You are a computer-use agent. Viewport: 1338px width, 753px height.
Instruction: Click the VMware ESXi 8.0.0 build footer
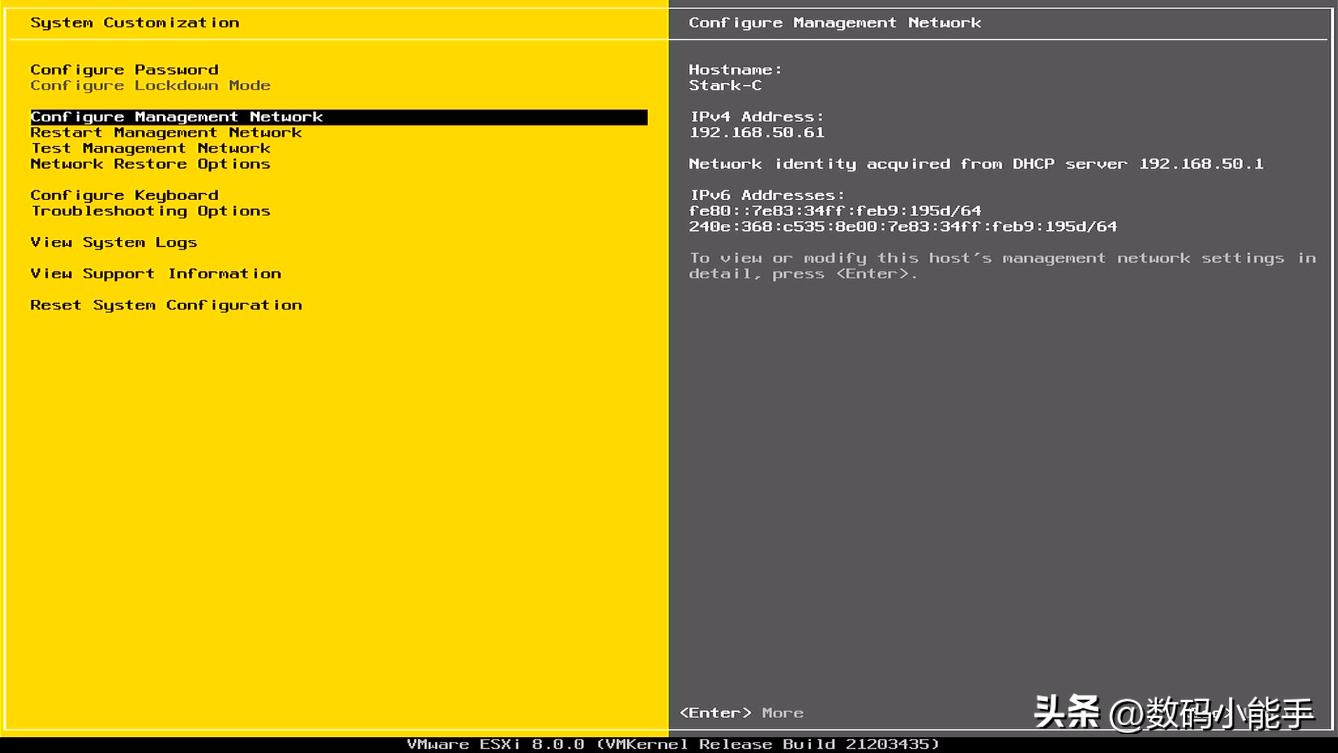point(673,744)
